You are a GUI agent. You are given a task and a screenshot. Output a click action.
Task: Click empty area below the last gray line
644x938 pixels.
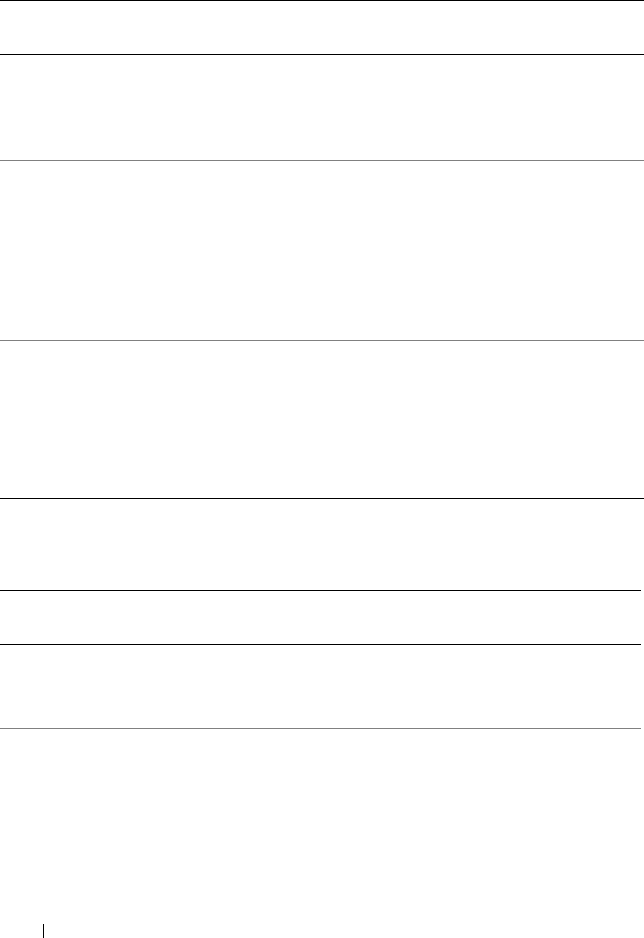[x=321, y=826]
